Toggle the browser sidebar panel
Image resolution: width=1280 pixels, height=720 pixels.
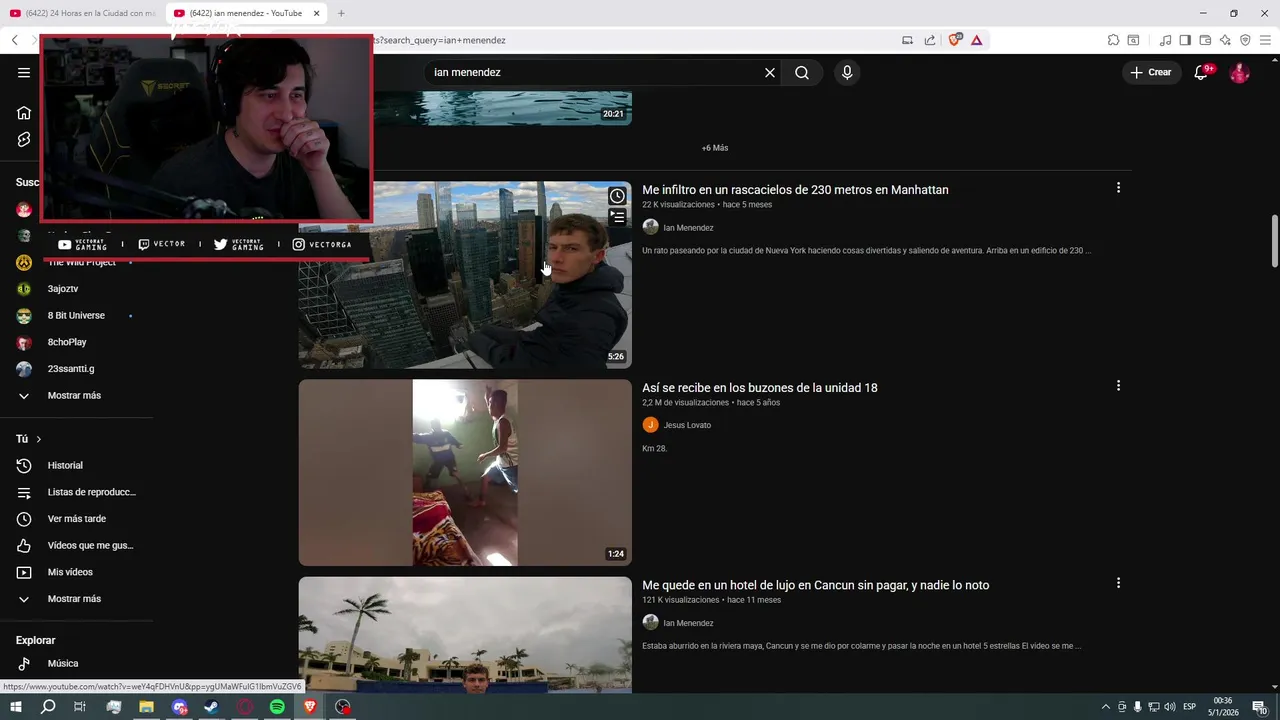(x=1185, y=40)
